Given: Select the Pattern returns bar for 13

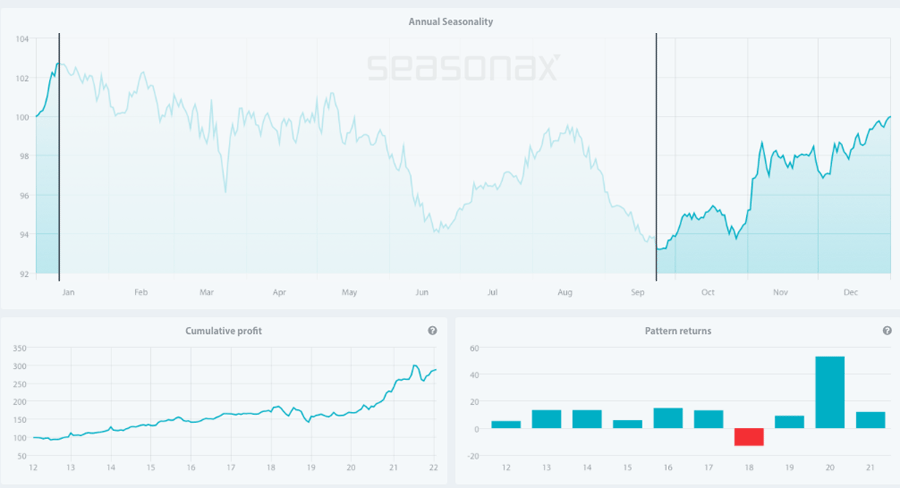Looking at the screenshot, I should click(x=546, y=420).
